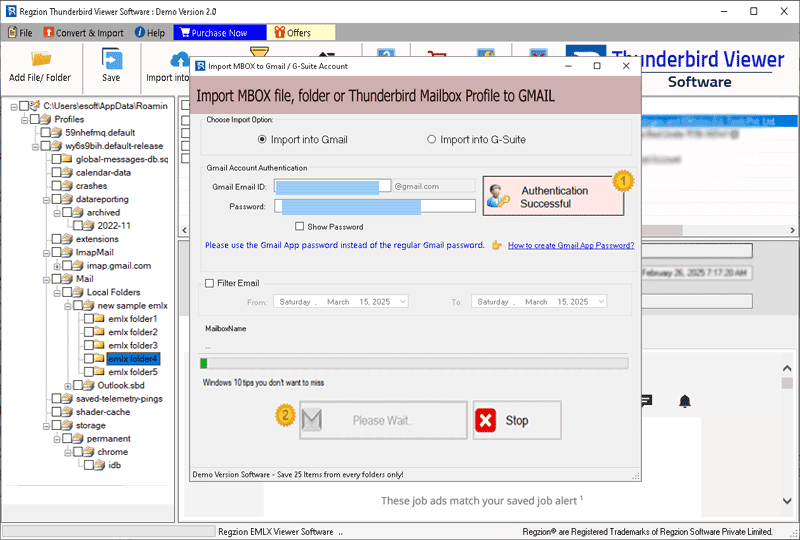Click the 2022-11 folder icon
800x540 pixels.
coord(89,226)
